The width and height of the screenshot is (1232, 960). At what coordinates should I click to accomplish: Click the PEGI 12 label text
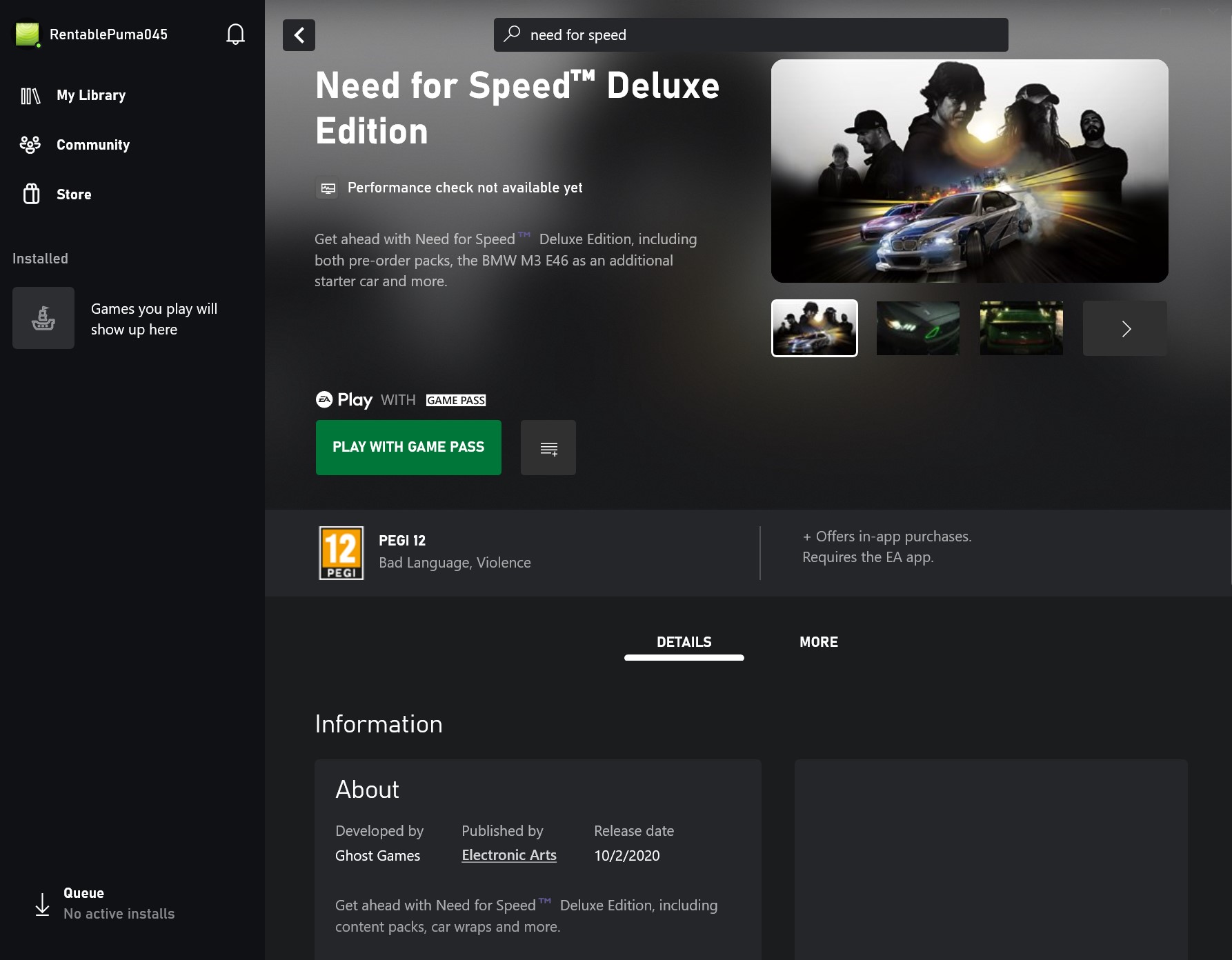402,541
